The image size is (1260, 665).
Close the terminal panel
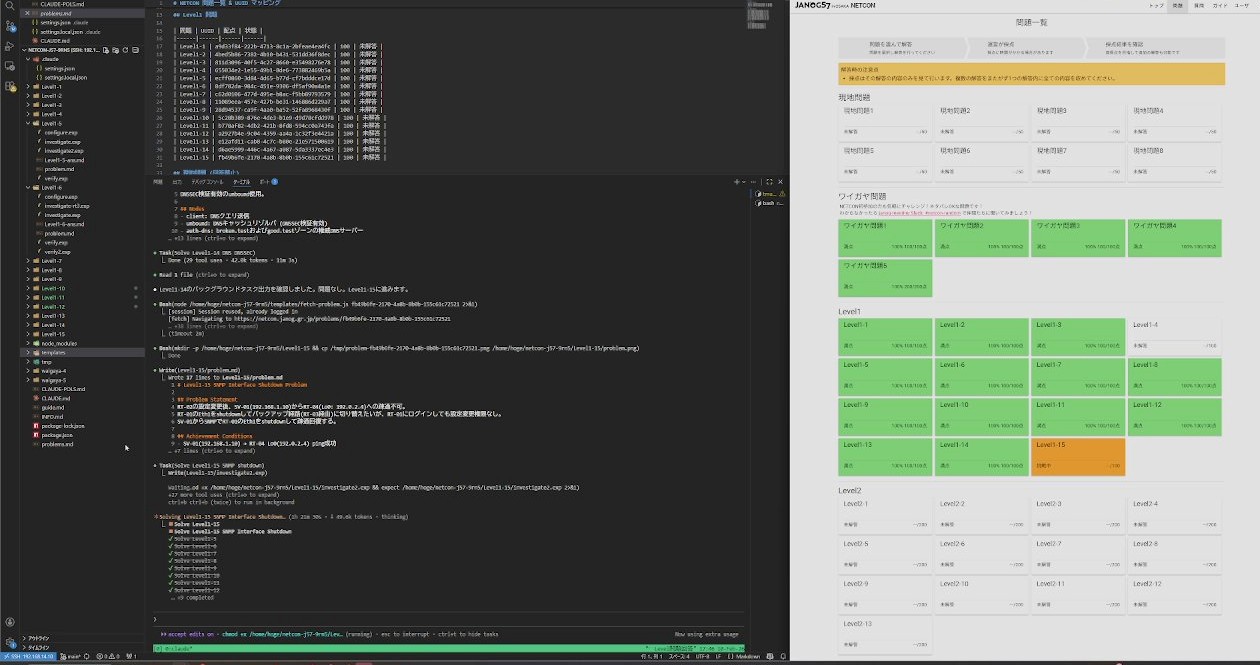[780, 182]
